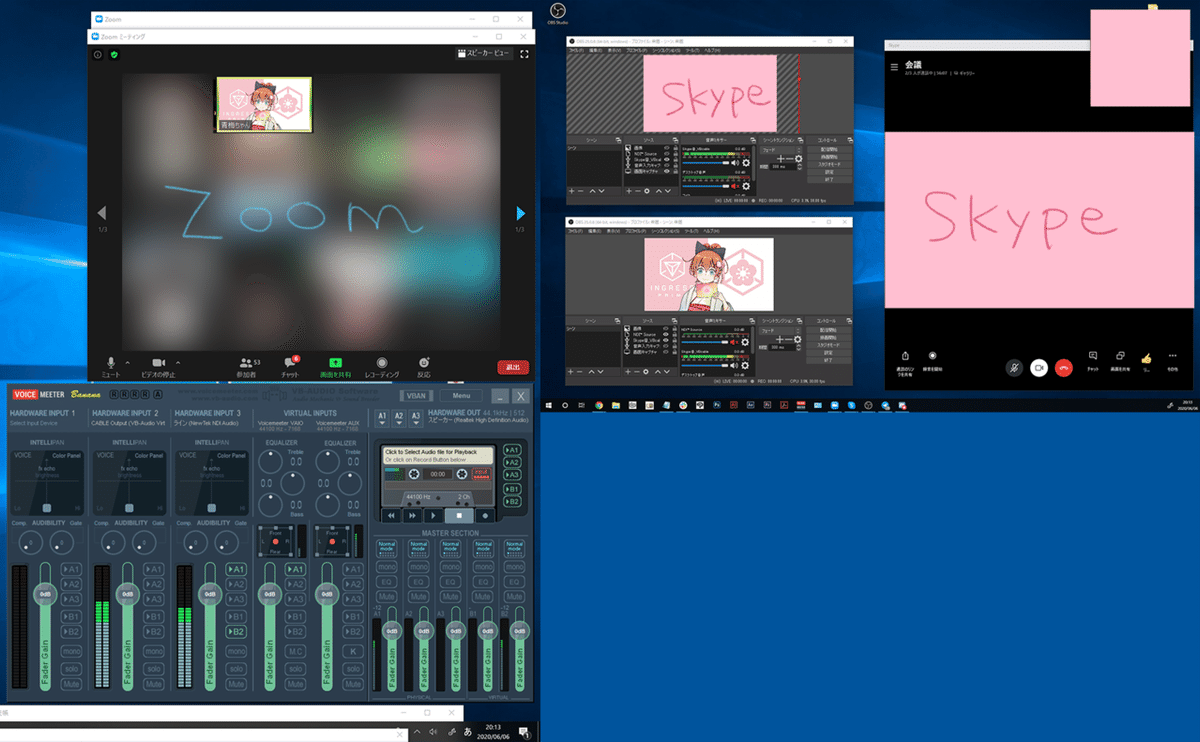1200x742 pixels.
Task: Open Skype hamburger menu beside 会議
Action: 895,65
